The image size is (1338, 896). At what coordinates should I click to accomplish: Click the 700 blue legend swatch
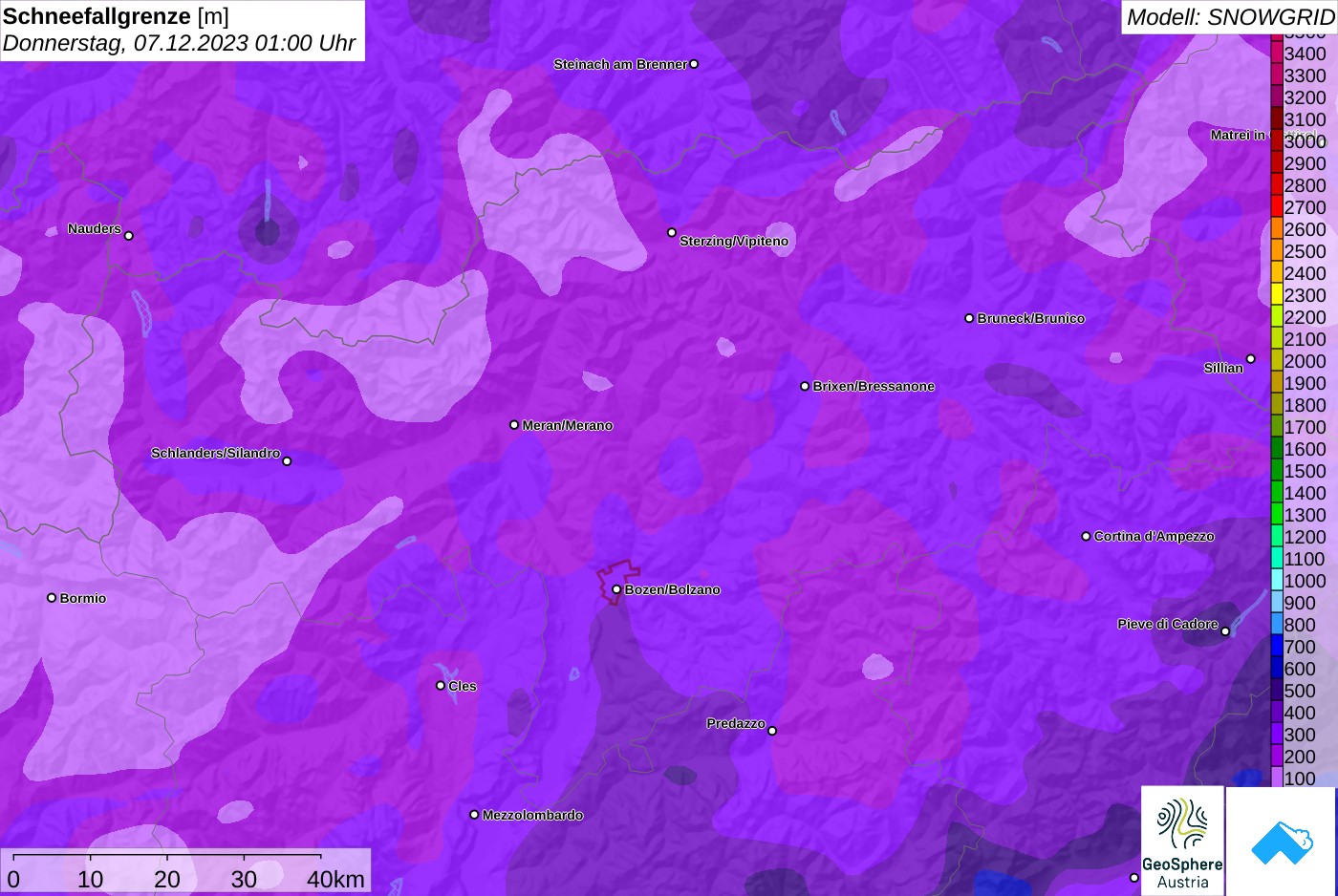[1277, 646]
